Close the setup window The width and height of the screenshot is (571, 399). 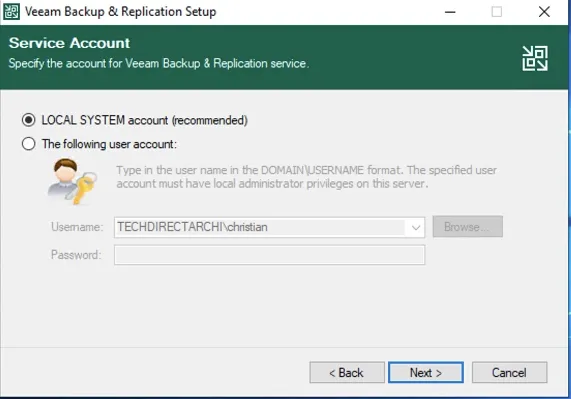click(x=544, y=12)
